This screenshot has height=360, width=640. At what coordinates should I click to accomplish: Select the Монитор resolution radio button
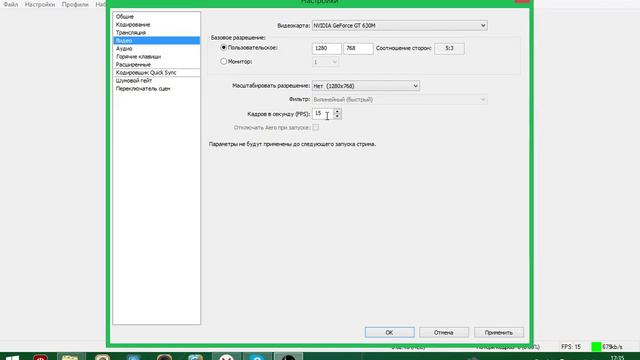point(223,62)
